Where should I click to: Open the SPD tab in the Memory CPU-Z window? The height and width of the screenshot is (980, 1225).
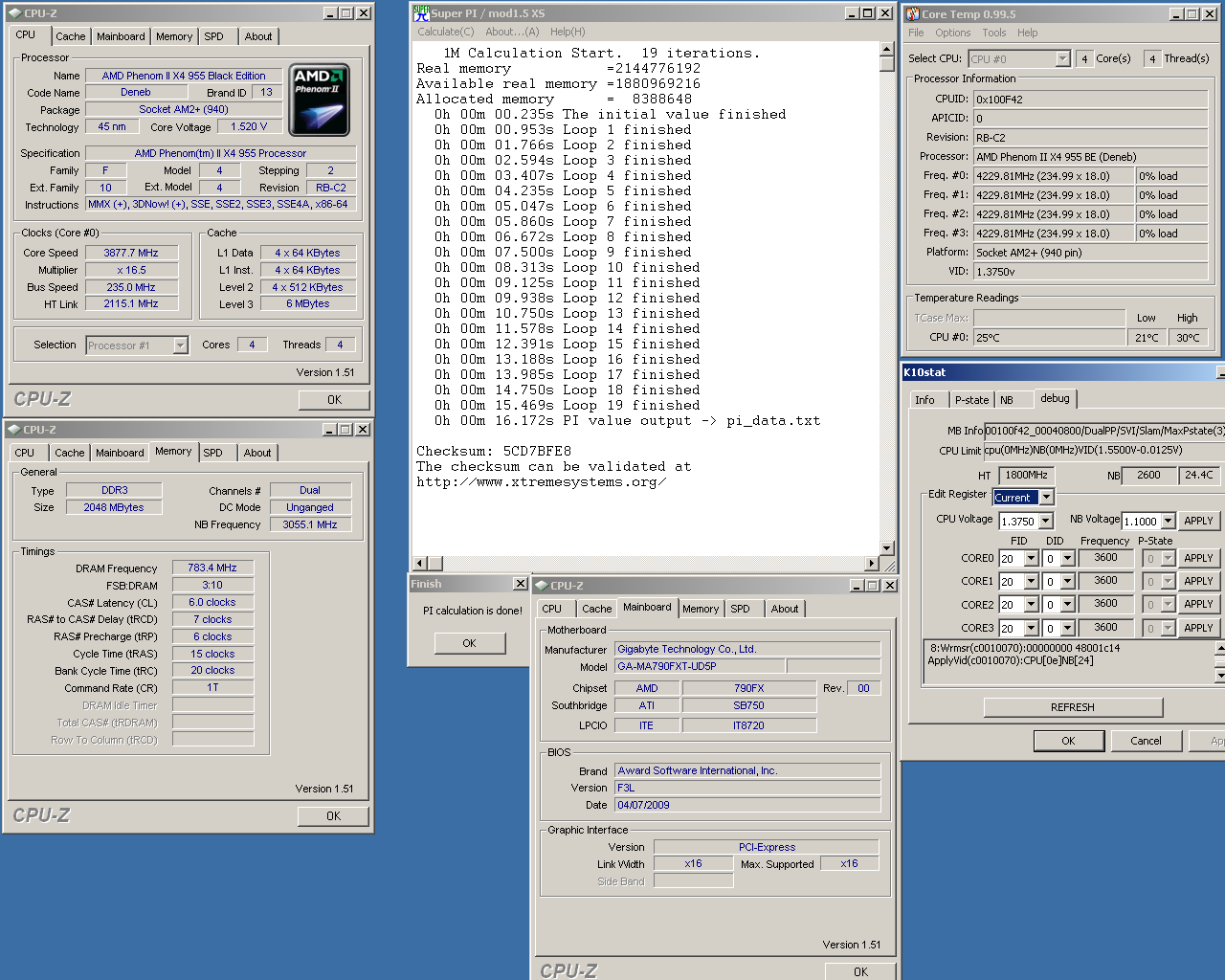212,453
